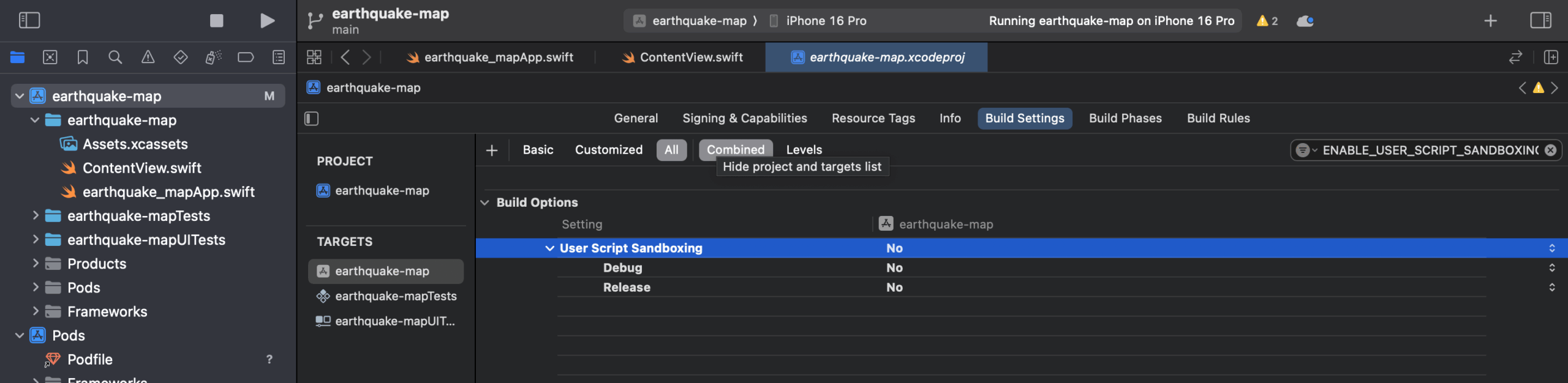The height and width of the screenshot is (383, 1568).
Task: Expand the Frameworks folder below Pods folder
Action: click(35, 311)
